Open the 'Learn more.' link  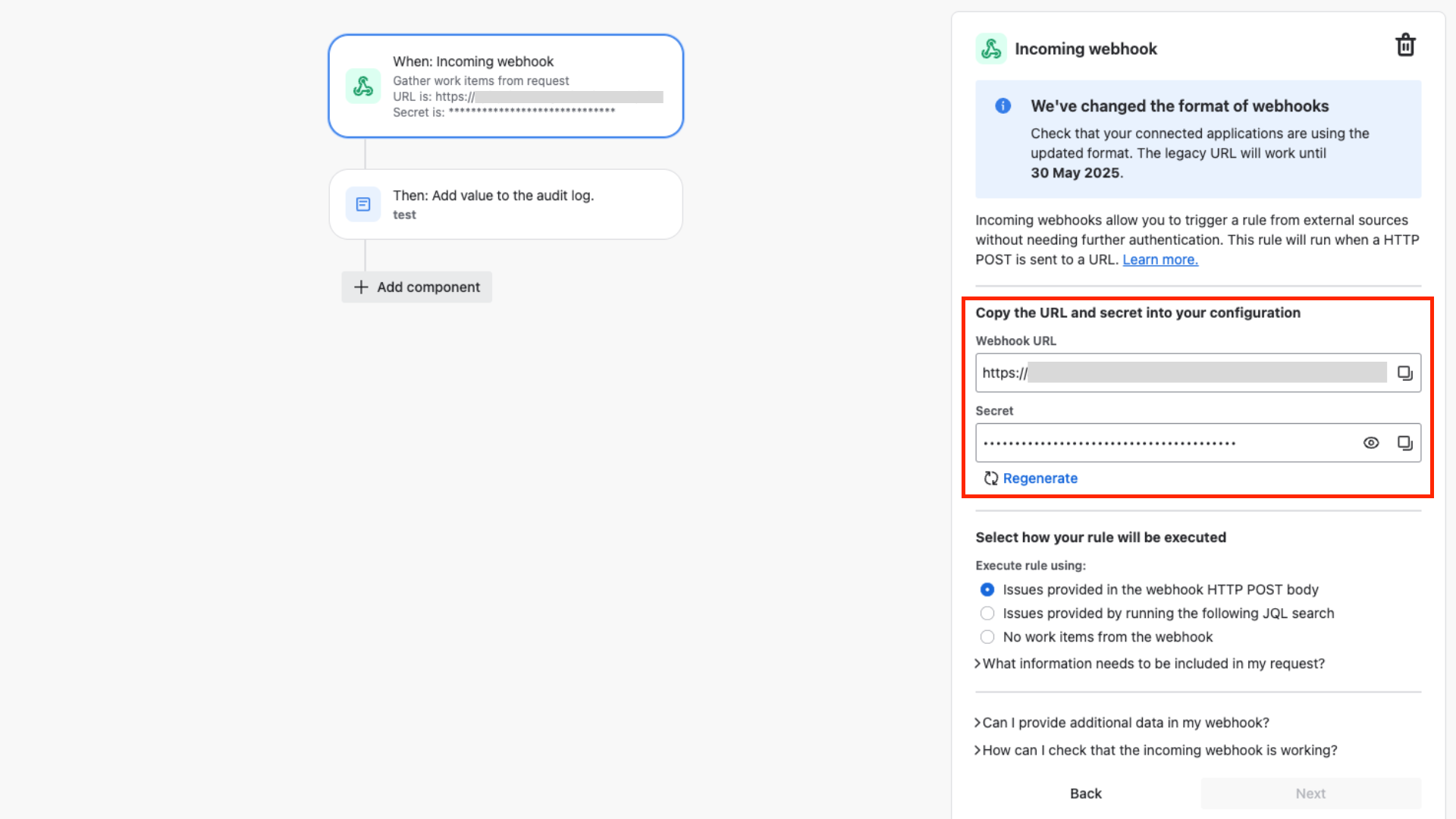1159,260
